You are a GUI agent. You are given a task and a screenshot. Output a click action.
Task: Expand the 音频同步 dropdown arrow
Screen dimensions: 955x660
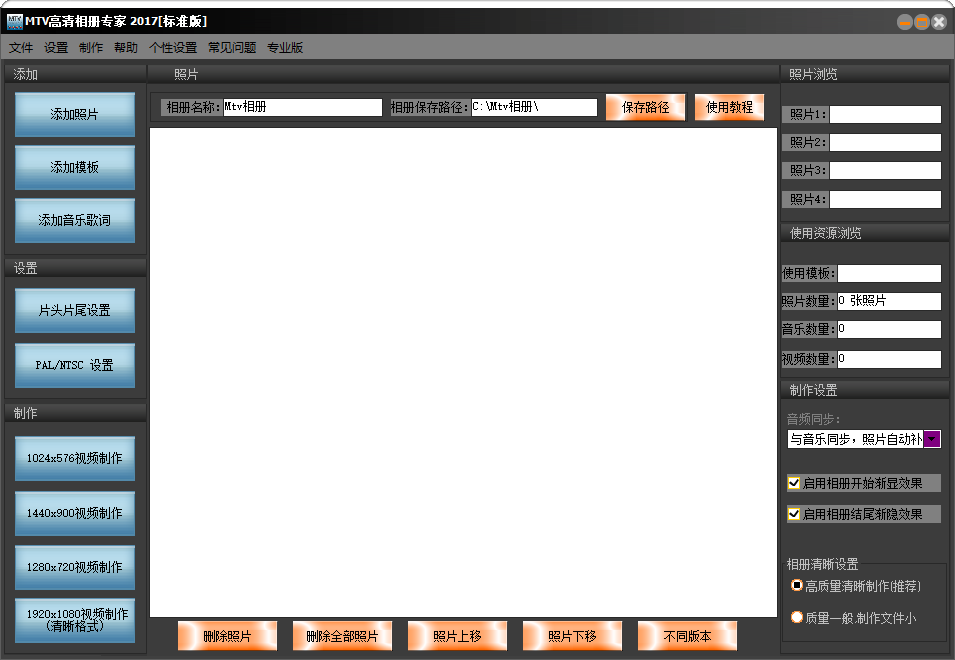pyautogui.click(x=932, y=439)
